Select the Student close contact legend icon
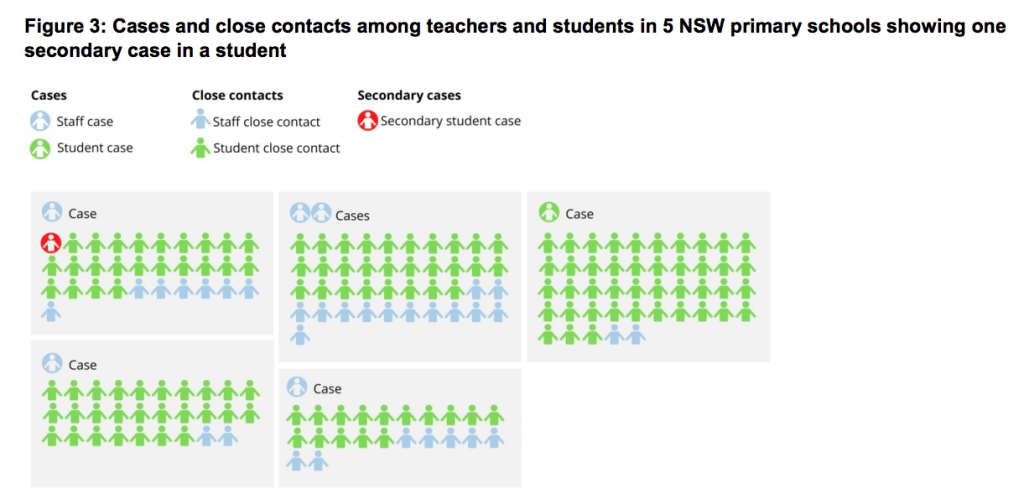1024x504 pixels. pyautogui.click(x=200, y=148)
